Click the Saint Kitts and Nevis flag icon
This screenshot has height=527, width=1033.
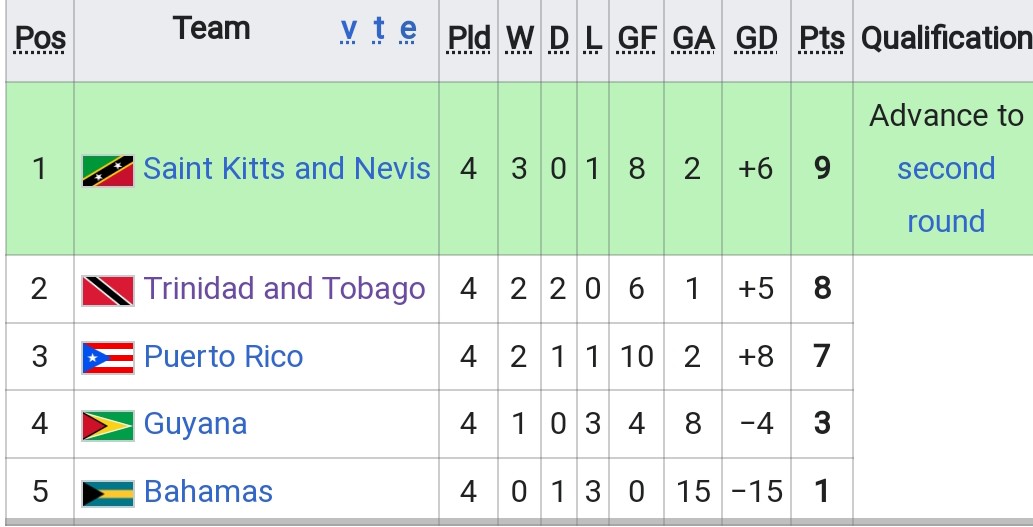tap(108, 170)
